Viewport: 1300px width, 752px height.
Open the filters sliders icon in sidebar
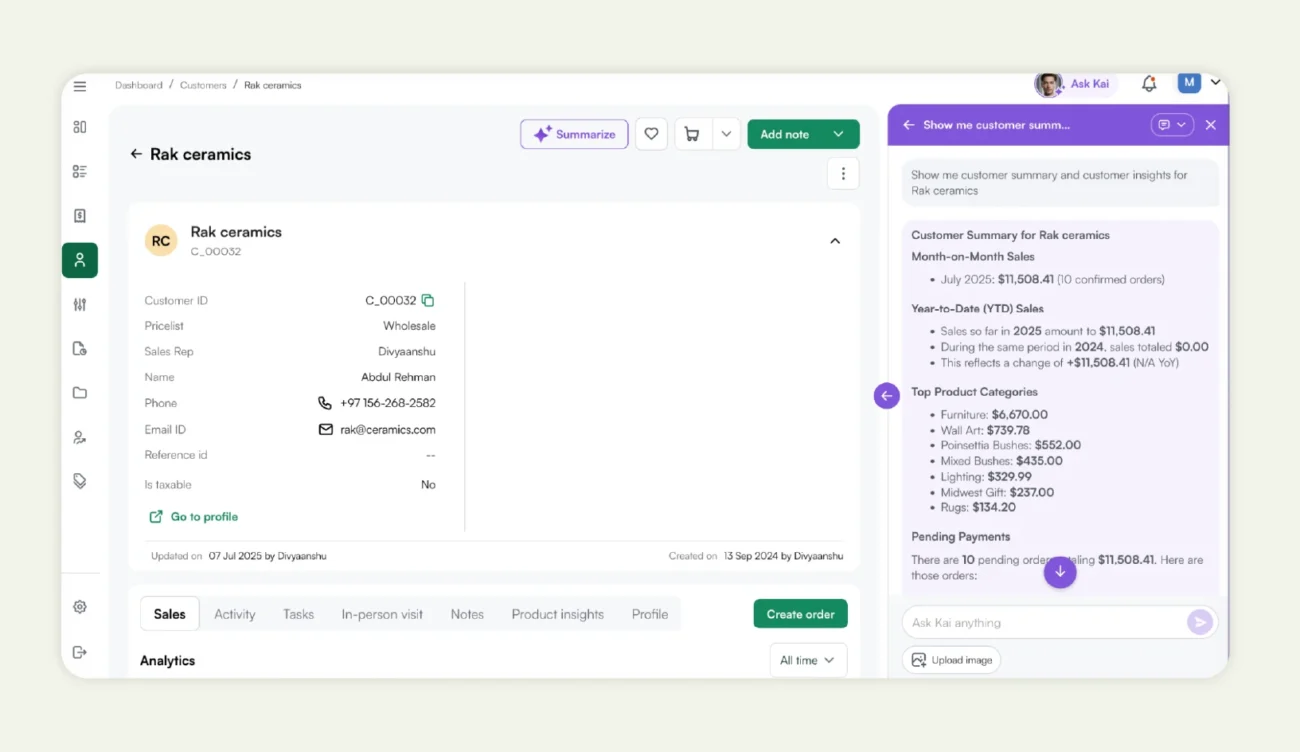point(80,304)
